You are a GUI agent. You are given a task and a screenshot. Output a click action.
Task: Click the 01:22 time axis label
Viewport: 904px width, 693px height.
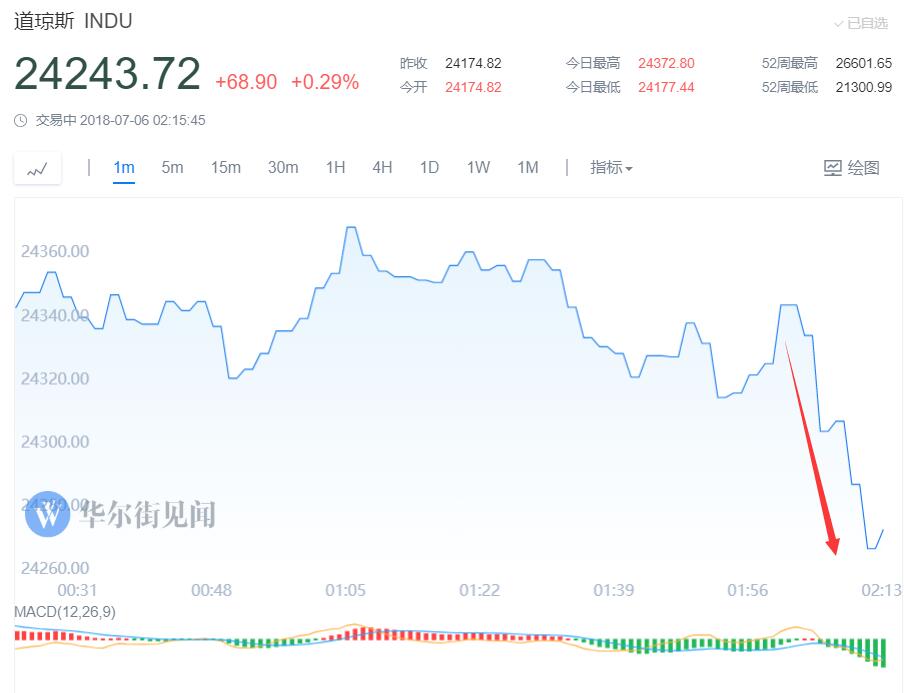click(x=479, y=590)
